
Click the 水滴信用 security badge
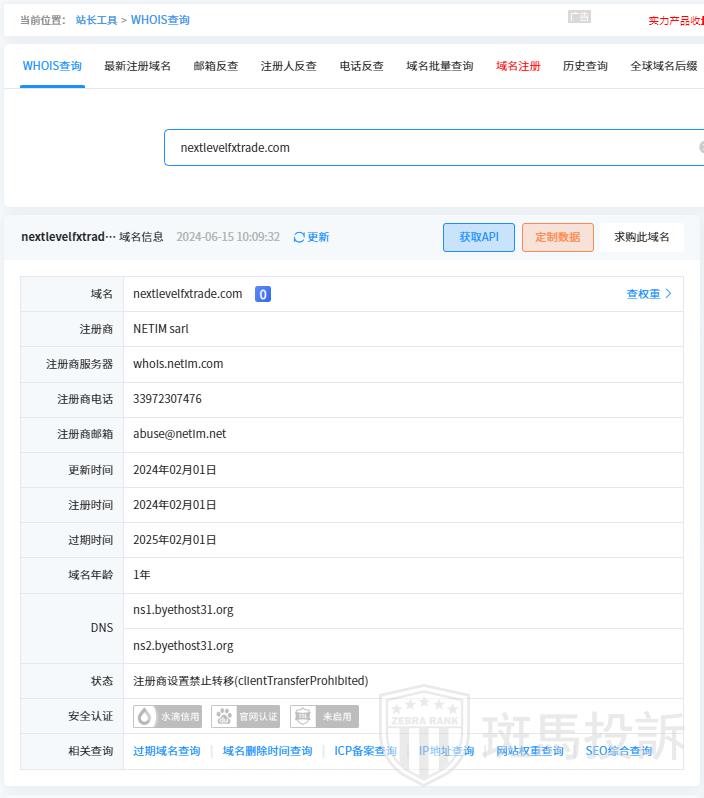[x=168, y=716]
